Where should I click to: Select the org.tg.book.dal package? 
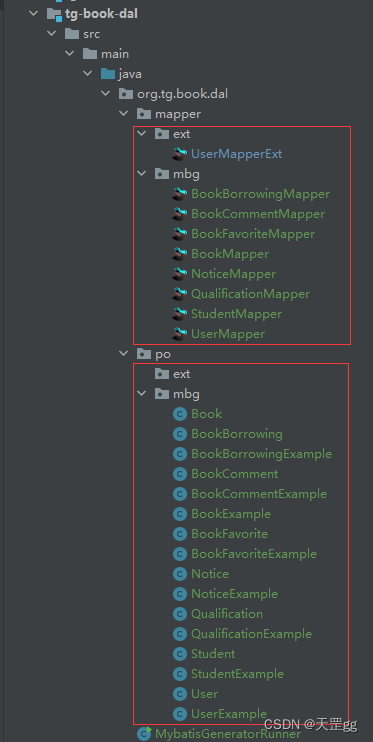coord(182,94)
